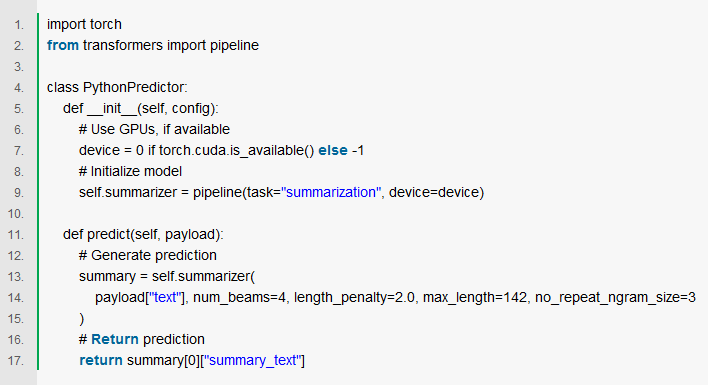Click the '# Use GPUs, if available' comment
708x385 pixels.
coord(154,130)
